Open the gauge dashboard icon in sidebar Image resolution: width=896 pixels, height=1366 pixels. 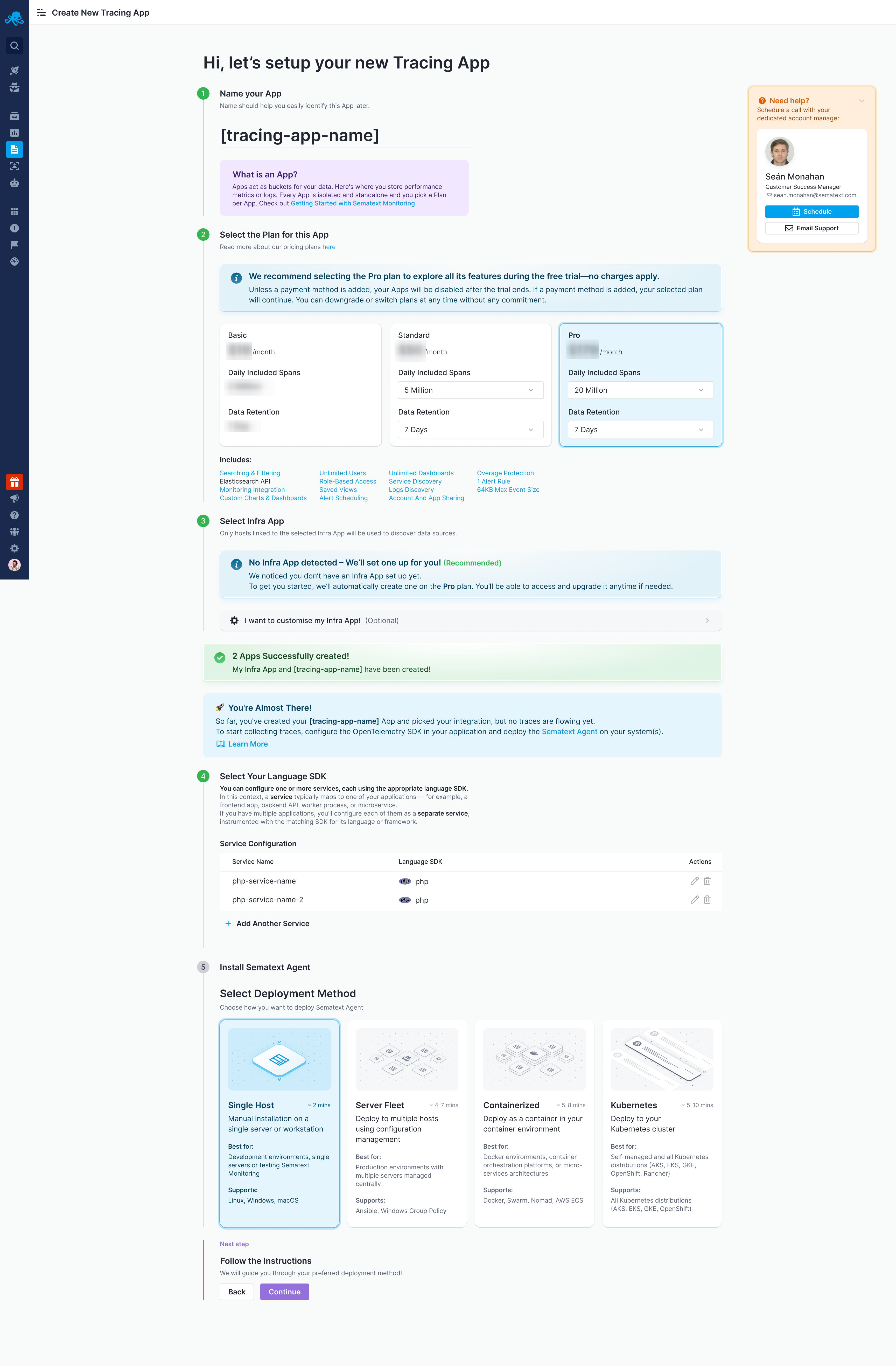(14, 261)
